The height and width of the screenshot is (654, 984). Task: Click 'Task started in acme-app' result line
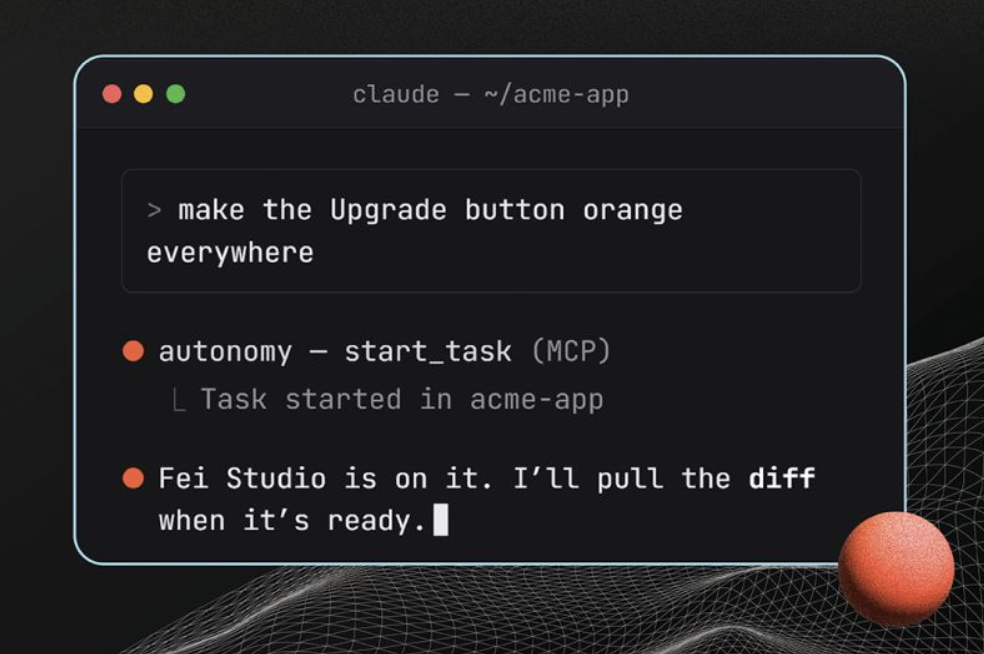pos(402,400)
